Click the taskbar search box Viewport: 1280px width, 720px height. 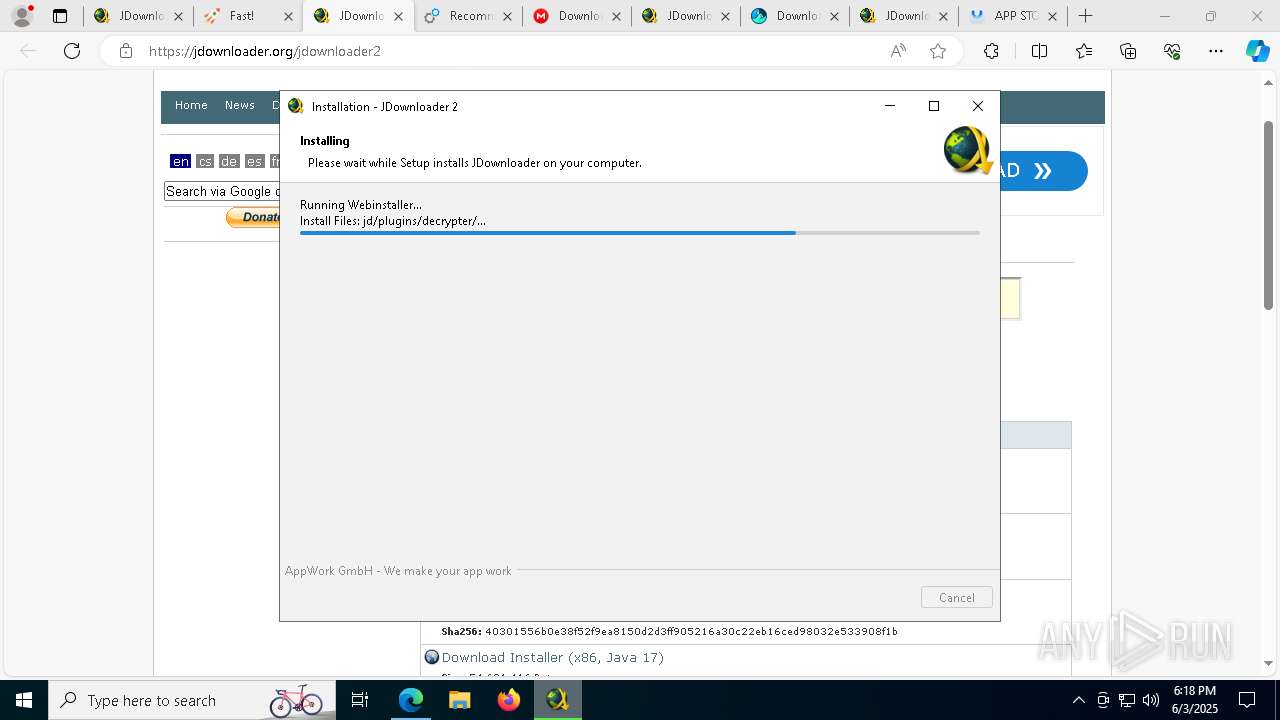192,700
